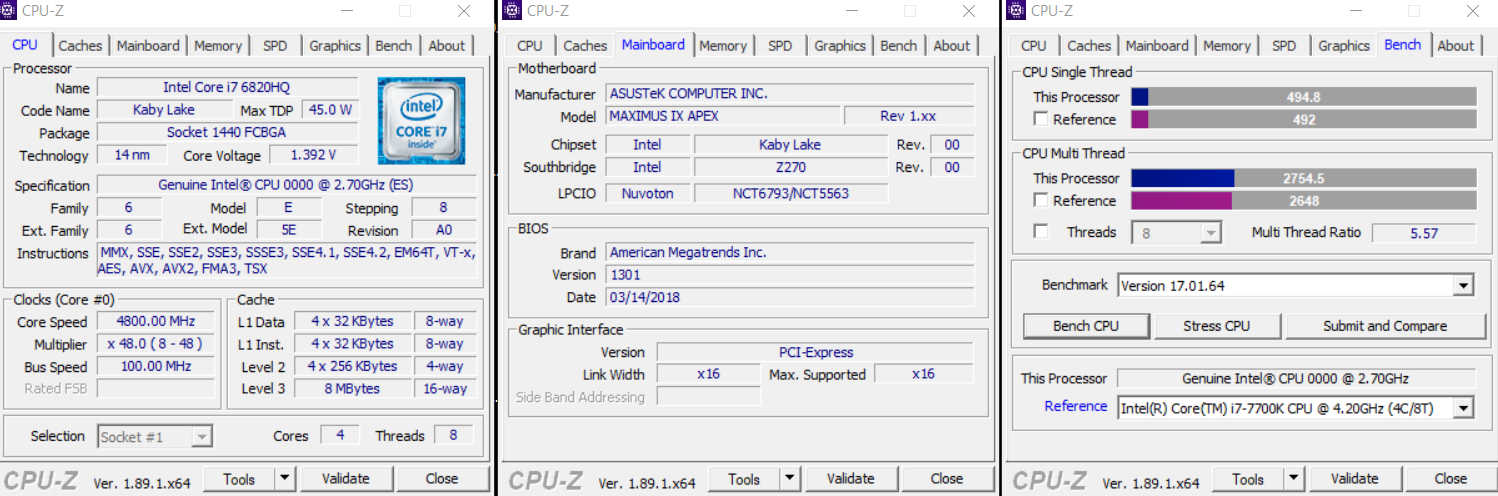The image size is (1498, 496).
Task: Enable Reference checkbox under CPU Single Thread
Action: (x=1041, y=119)
